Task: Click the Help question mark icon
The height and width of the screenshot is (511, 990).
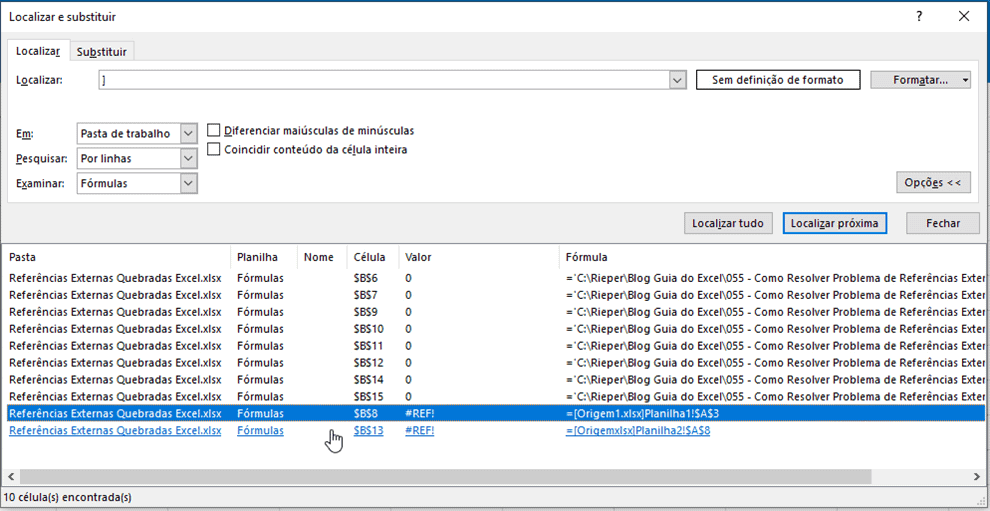Action: pyautogui.click(x=919, y=16)
